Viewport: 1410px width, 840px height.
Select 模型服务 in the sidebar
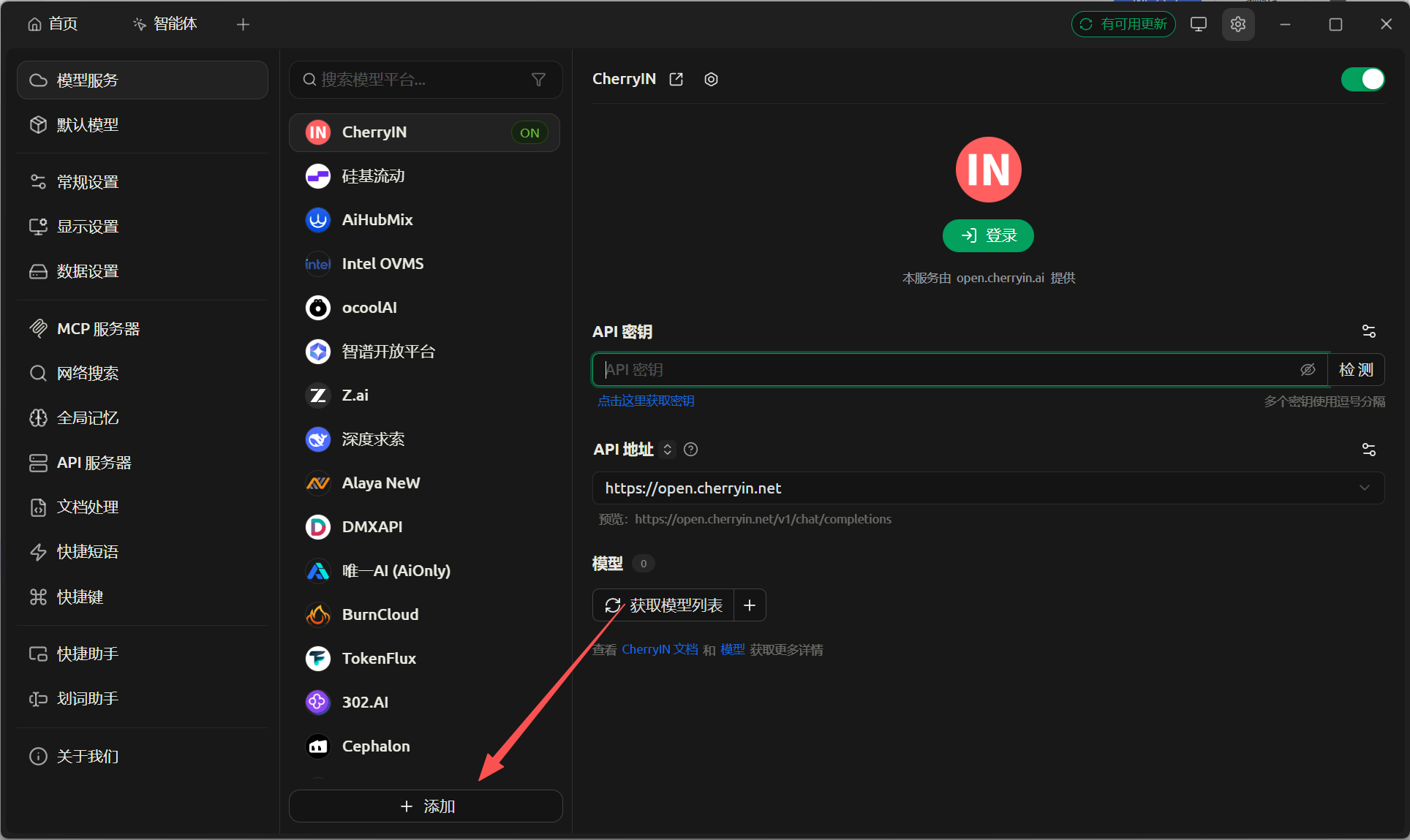143,80
